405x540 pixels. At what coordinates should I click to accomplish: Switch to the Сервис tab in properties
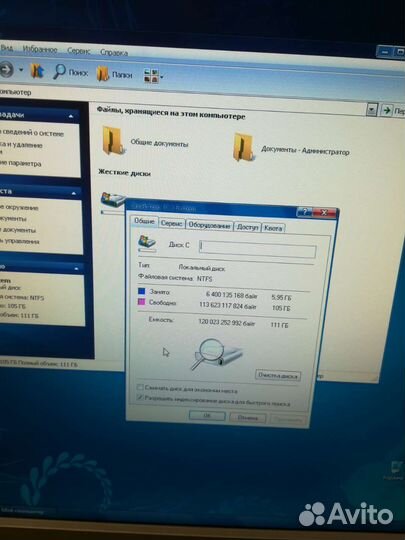(x=172, y=224)
